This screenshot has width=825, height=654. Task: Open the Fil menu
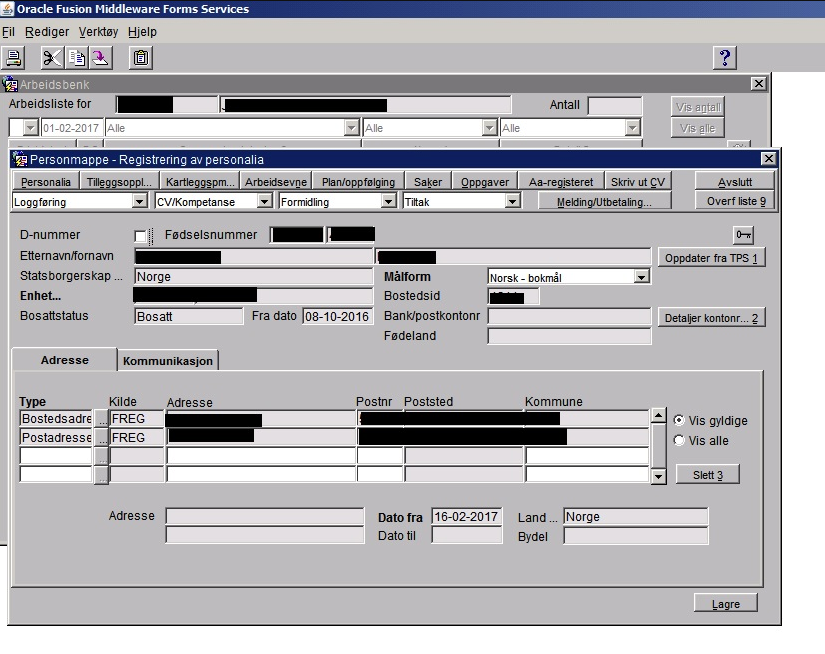tap(8, 32)
